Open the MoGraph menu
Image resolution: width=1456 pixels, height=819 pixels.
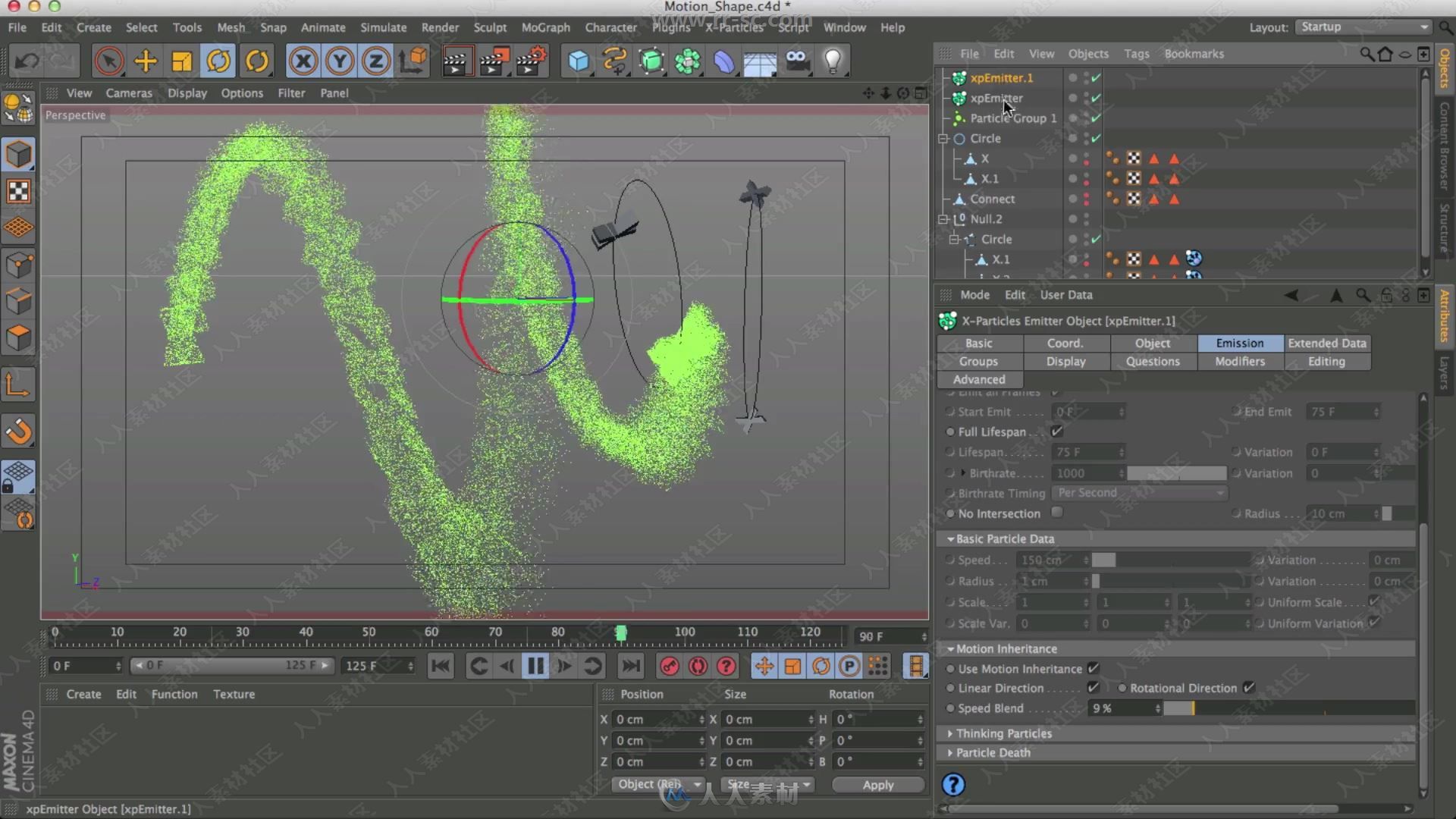coord(545,27)
